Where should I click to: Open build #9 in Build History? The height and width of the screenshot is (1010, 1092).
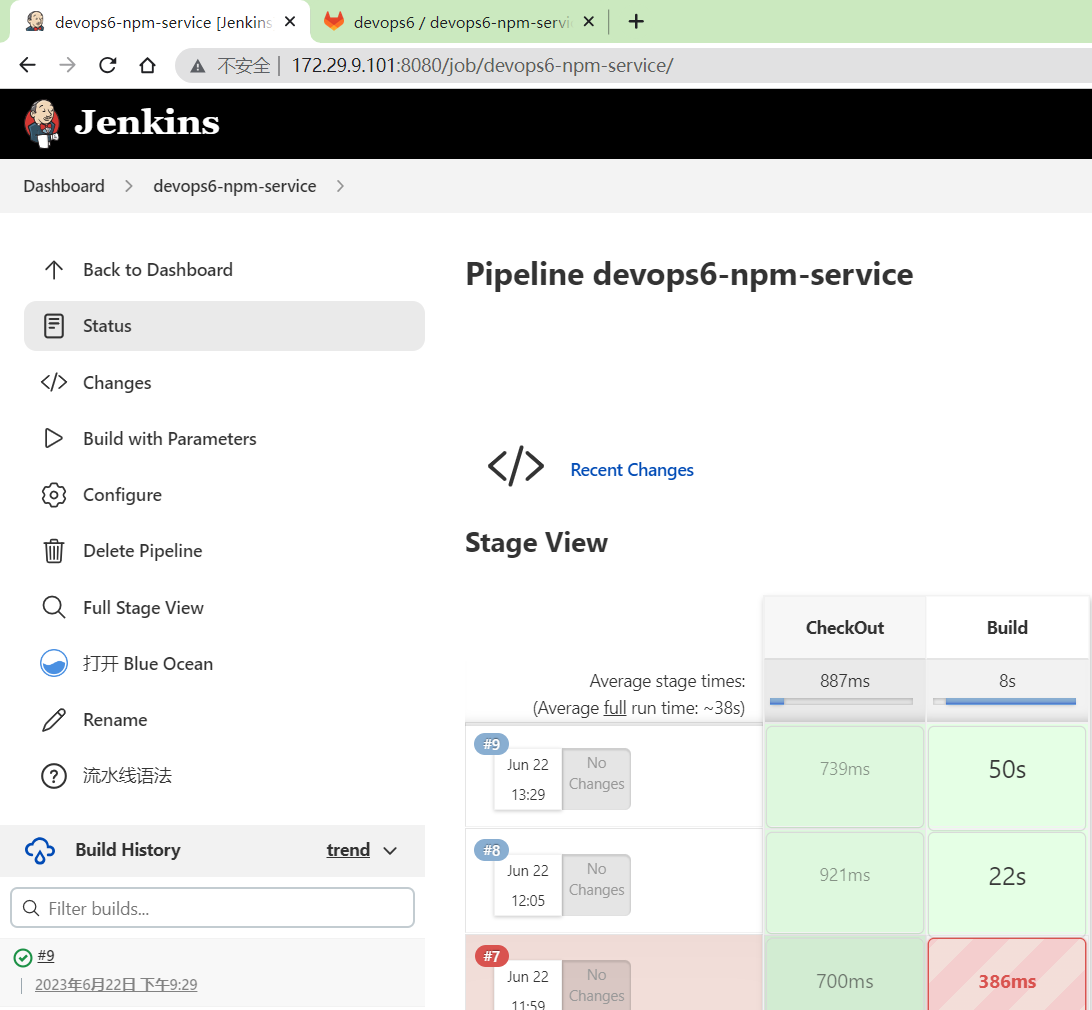tap(46, 956)
